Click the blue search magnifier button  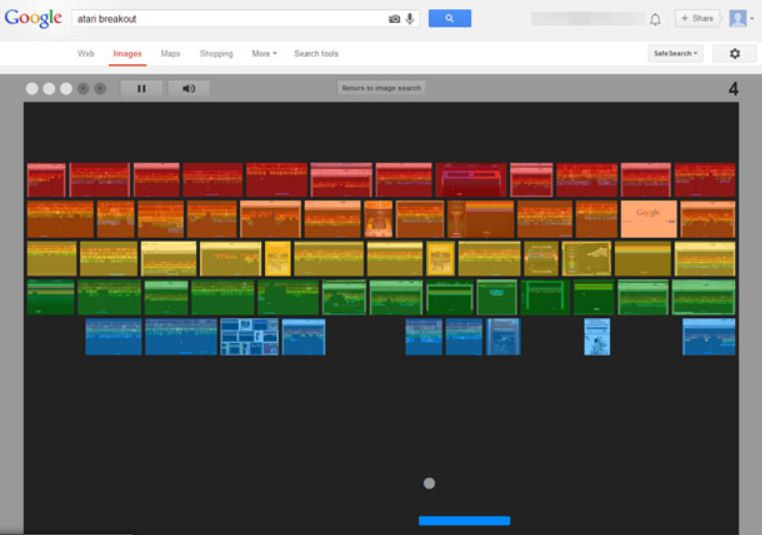(x=450, y=18)
